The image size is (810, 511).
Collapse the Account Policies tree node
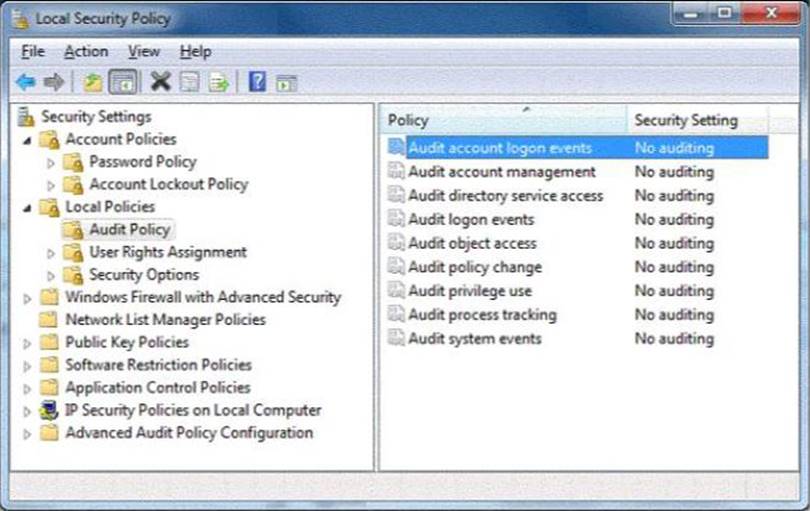click(28, 140)
